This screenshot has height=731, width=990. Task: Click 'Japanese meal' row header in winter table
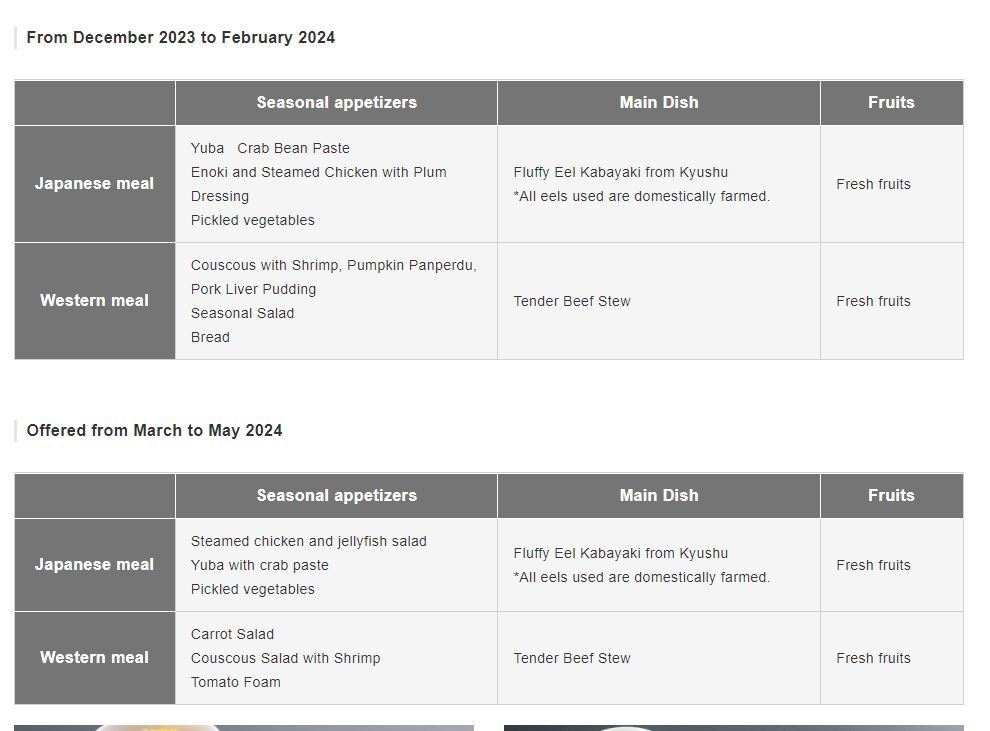coord(95,184)
